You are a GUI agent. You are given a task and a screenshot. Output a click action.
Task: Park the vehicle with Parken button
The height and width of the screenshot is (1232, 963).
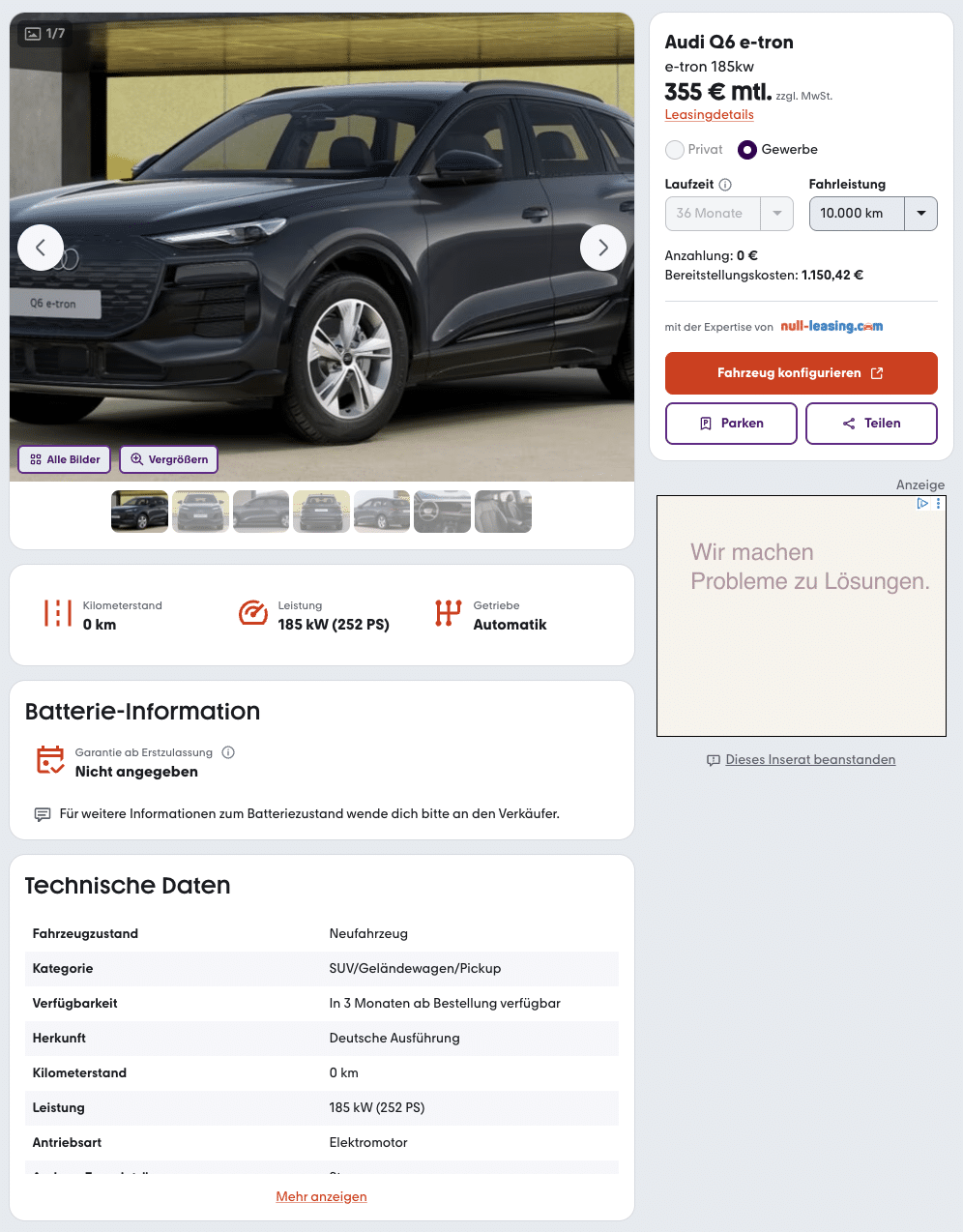(731, 424)
